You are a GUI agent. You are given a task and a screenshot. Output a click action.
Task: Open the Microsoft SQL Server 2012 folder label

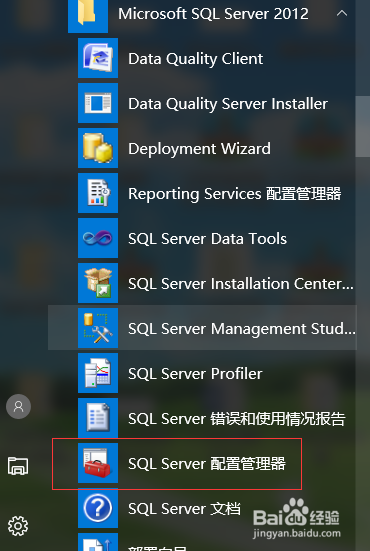point(213,14)
